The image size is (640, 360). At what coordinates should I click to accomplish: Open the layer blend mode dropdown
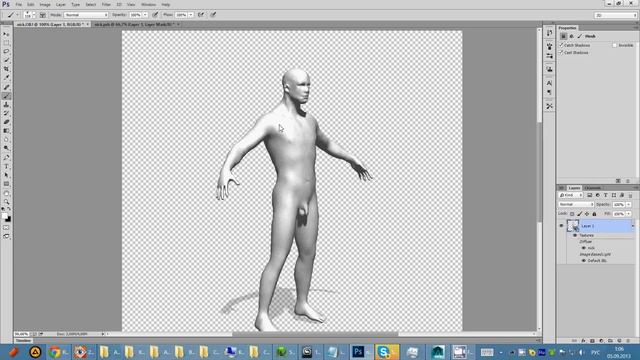tap(576, 204)
